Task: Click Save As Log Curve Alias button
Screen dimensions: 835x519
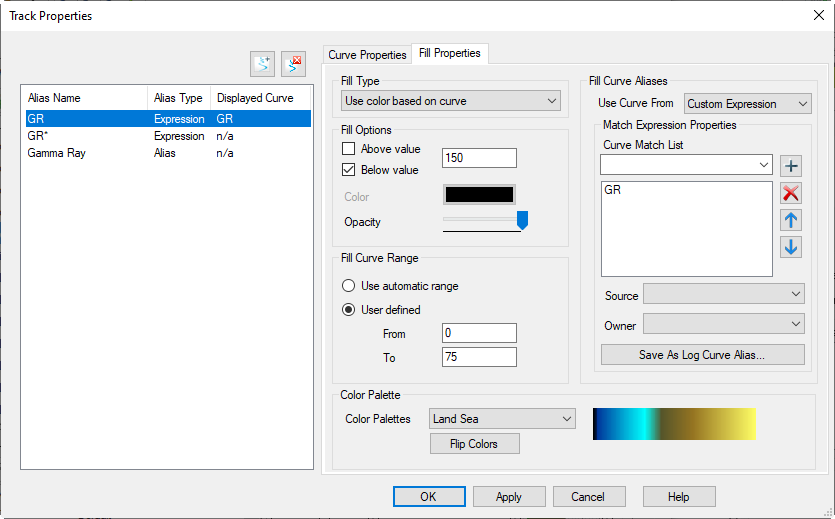Action: click(702, 355)
